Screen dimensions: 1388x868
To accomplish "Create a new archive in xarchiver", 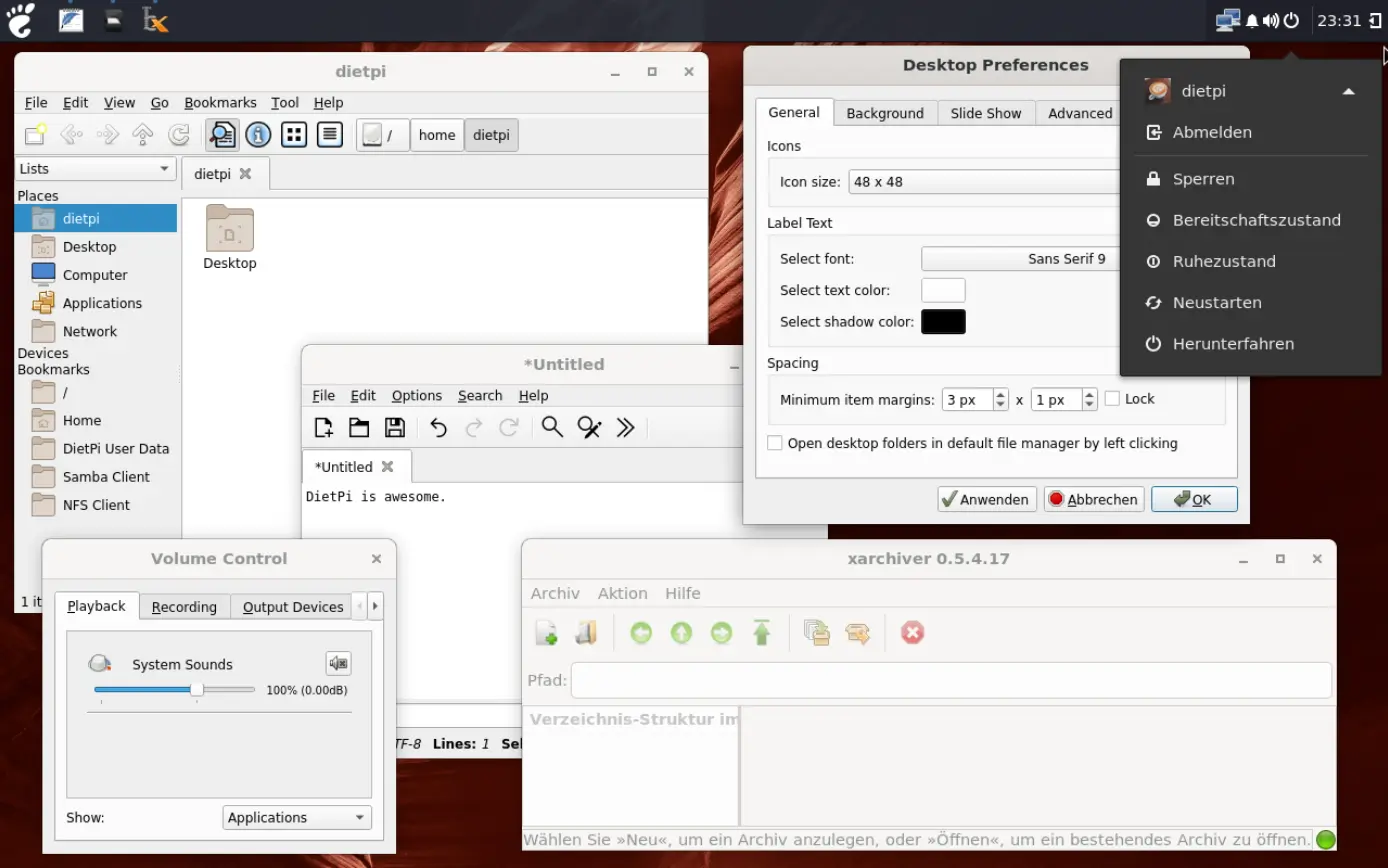I will tap(545, 632).
